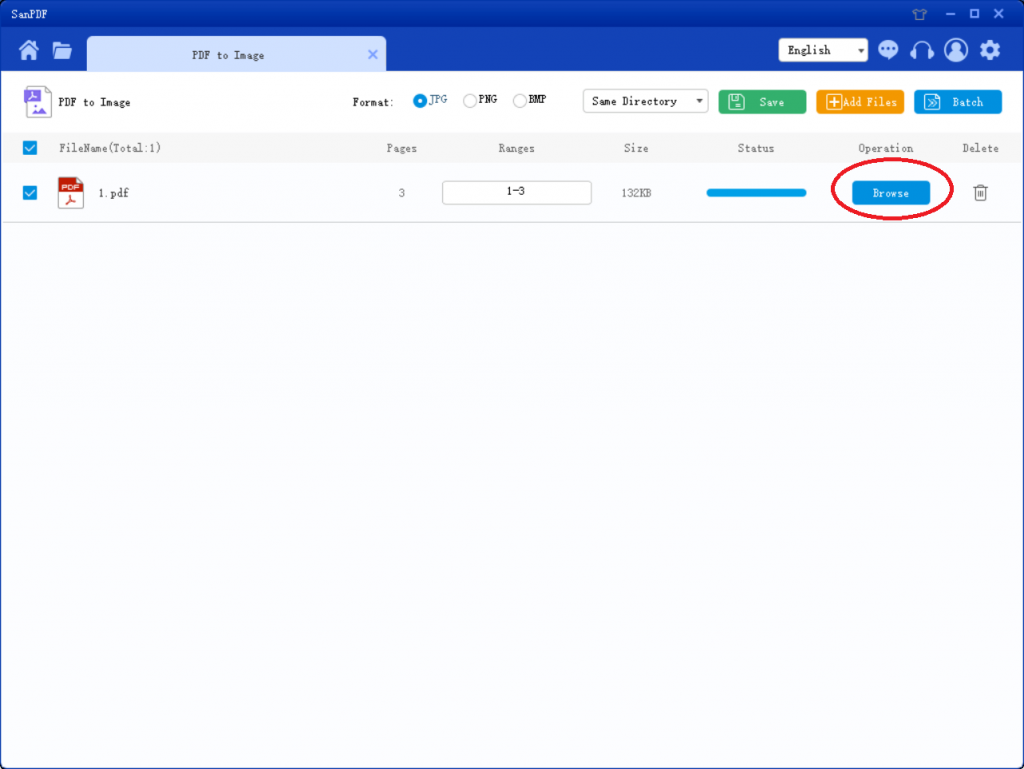The height and width of the screenshot is (769, 1024).
Task: Maximize the SanPDF window
Action: click(x=974, y=14)
